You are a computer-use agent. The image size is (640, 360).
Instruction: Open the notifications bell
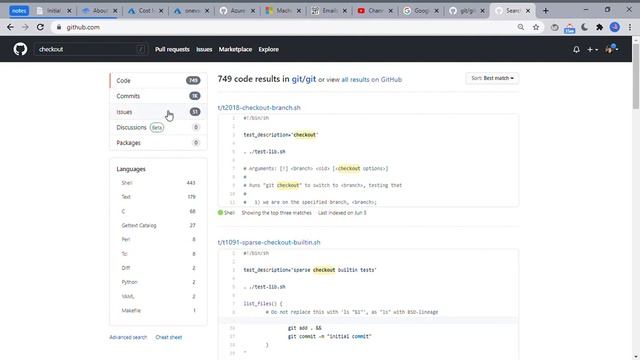(576, 49)
